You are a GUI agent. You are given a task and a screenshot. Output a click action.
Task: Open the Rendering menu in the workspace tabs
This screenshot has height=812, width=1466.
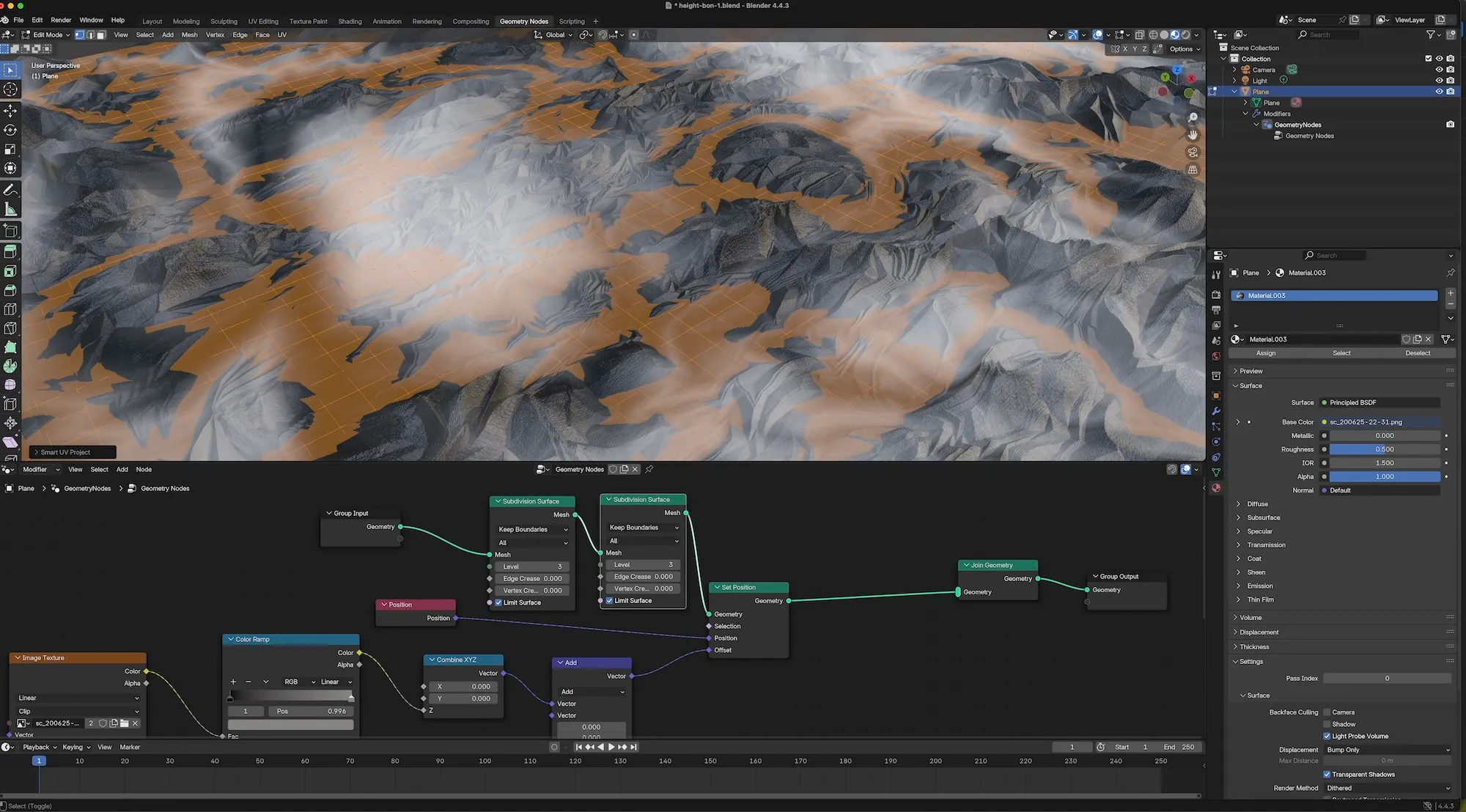[427, 21]
